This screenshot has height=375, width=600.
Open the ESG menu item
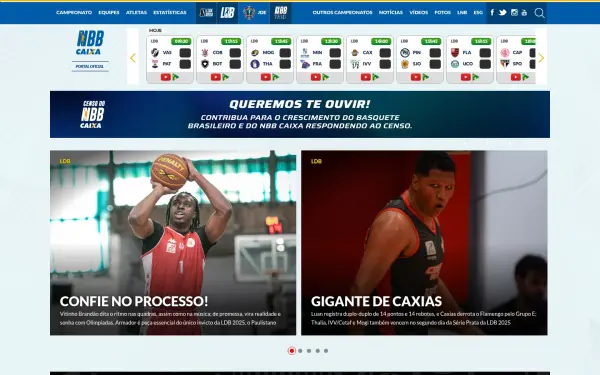click(478, 13)
